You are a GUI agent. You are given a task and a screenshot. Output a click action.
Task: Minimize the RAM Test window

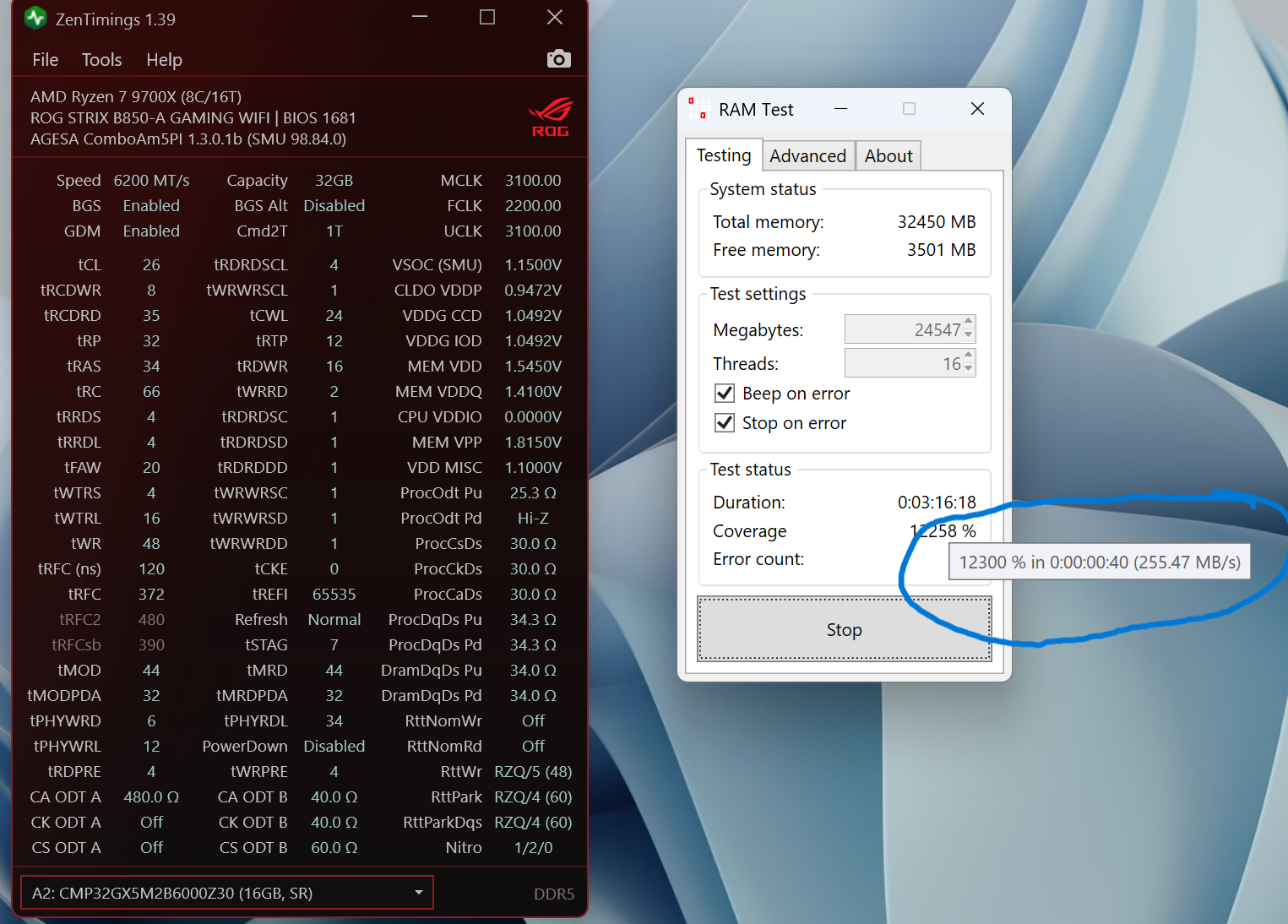(x=840, y=109)
